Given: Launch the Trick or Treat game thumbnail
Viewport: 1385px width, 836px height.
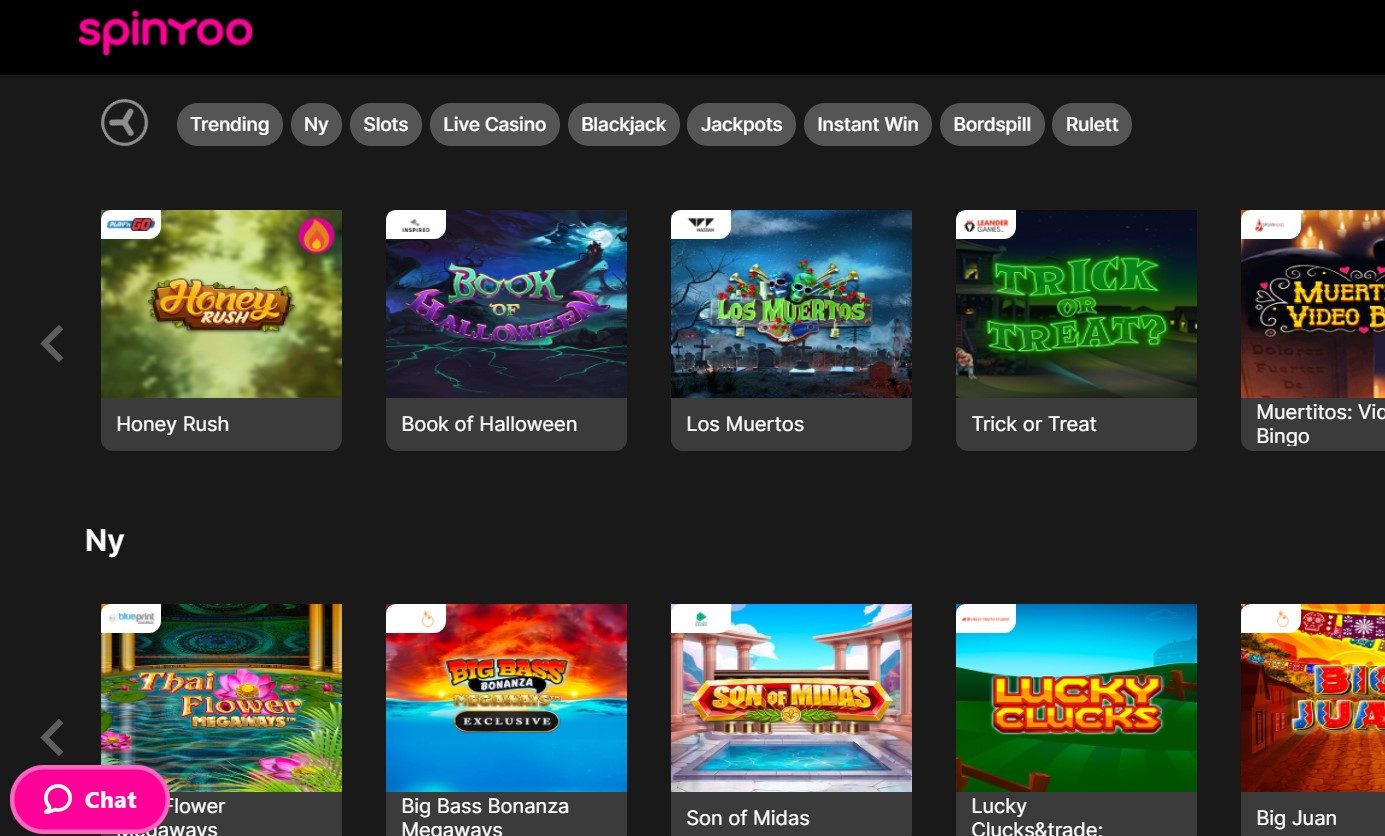Looking at the screenshot, I should pyautogui.click(x=1076, y=305).
